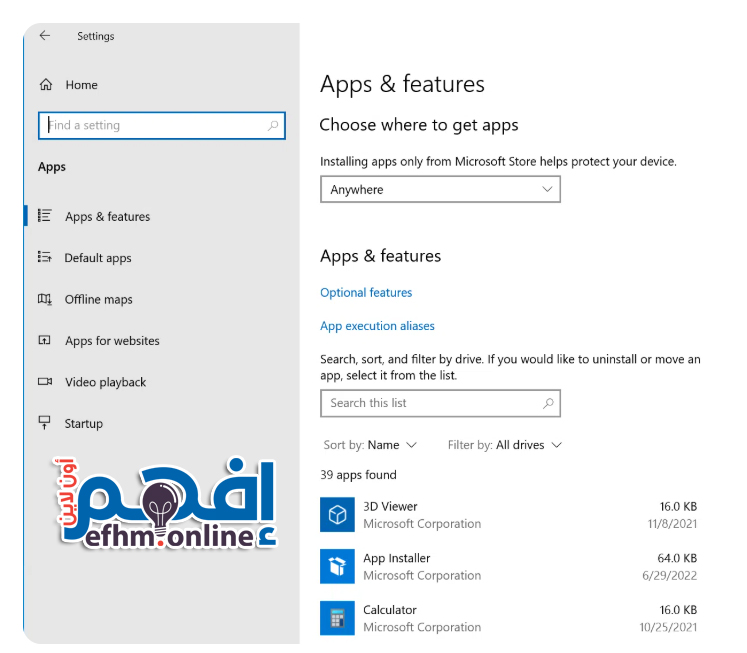Click the Search this list field
The image size is (747, 653).
click(430, 403)
